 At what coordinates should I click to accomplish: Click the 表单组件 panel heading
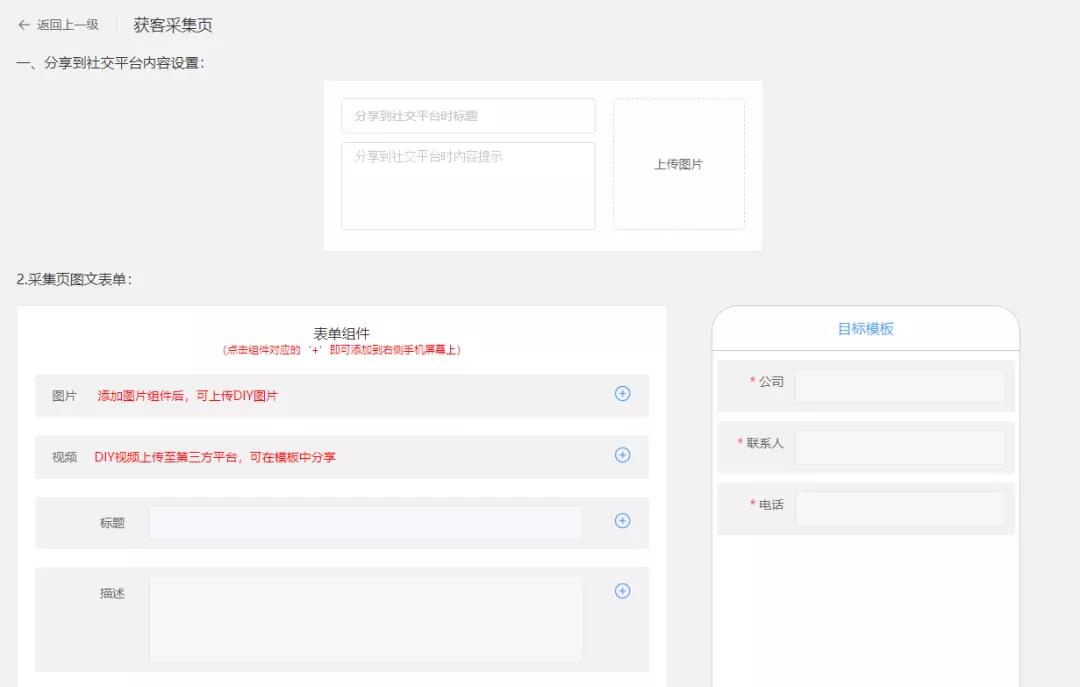(341, 333)
